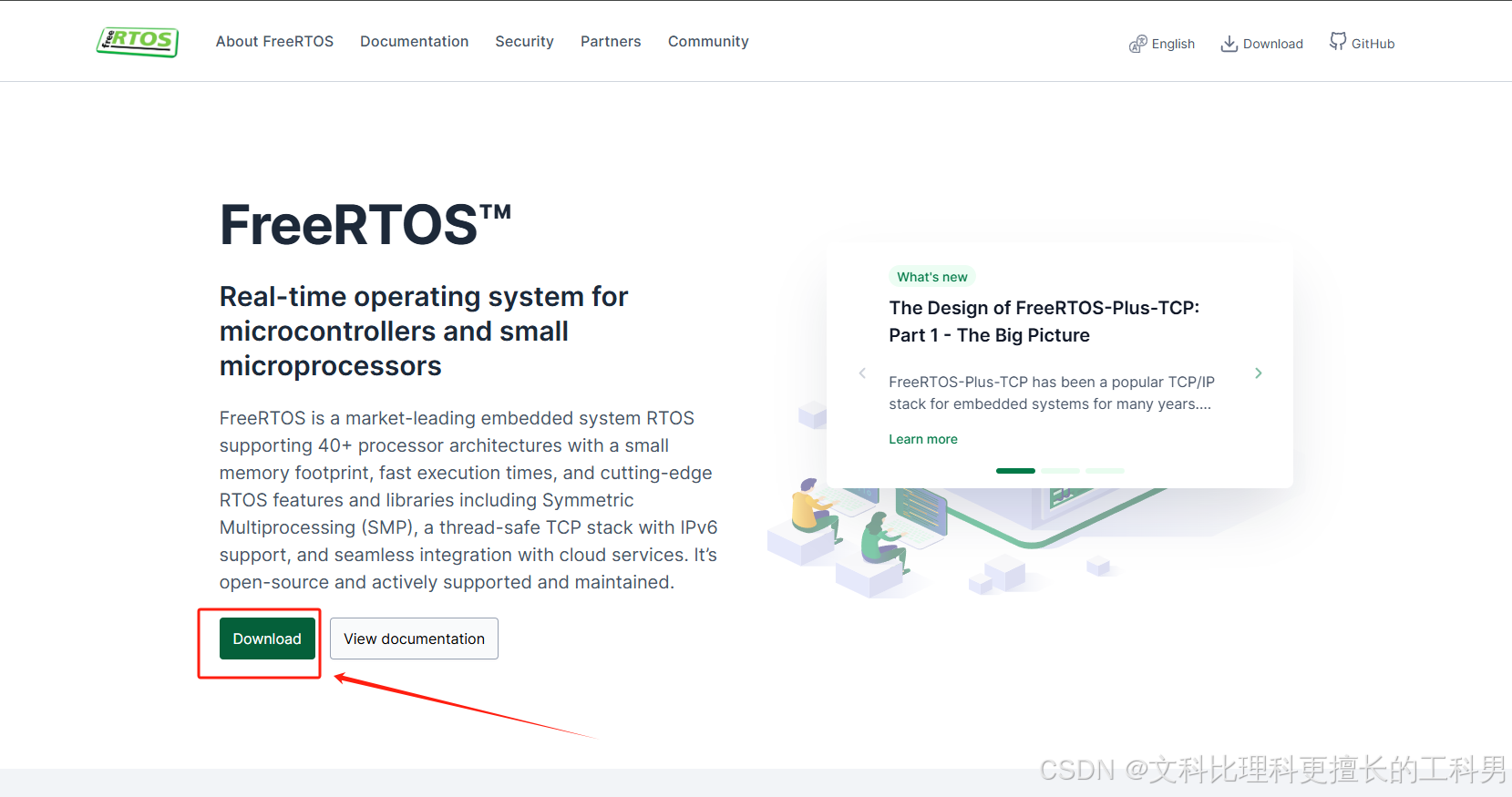Open the About FreeRTOS menu

tap(274, 42)
